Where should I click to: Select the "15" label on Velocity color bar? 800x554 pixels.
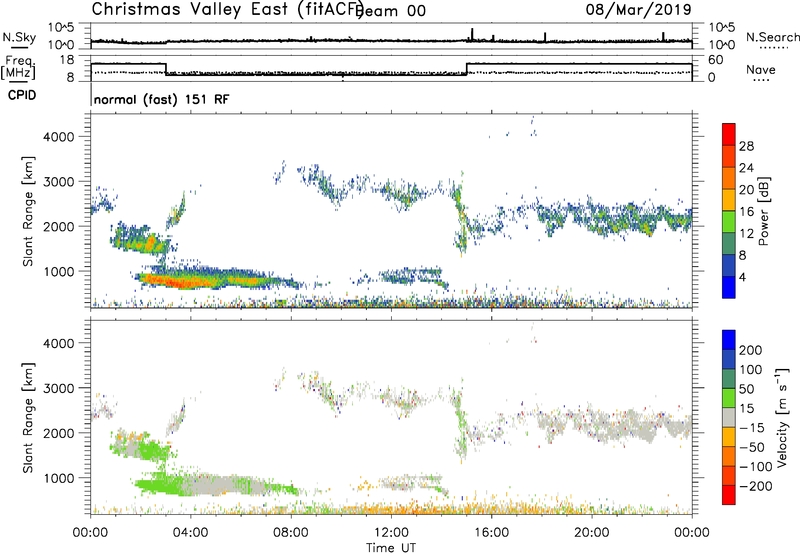coord(746,409)
